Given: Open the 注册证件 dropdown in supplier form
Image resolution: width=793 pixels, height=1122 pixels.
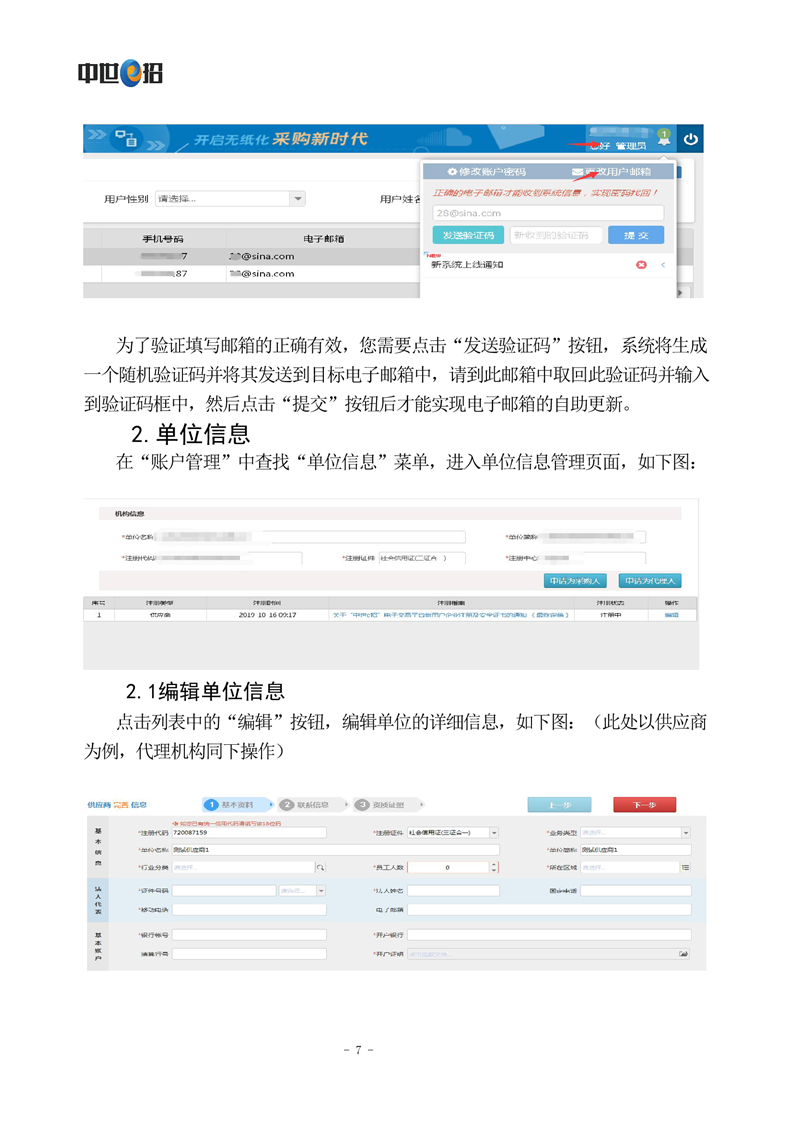Looking at the screenshot, I should [494, 832].
